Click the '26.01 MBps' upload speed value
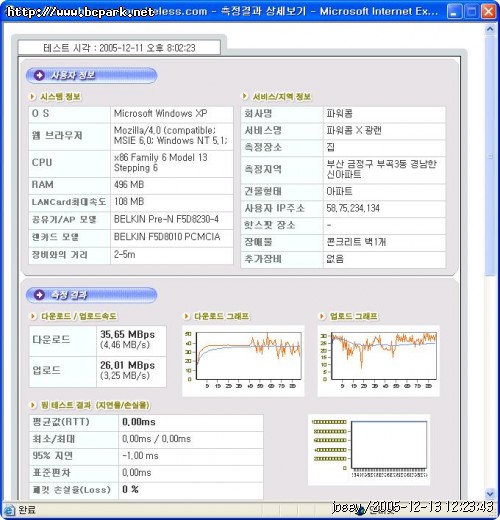The width and height of the screenshot is (500, 520). tap(127, 365)
